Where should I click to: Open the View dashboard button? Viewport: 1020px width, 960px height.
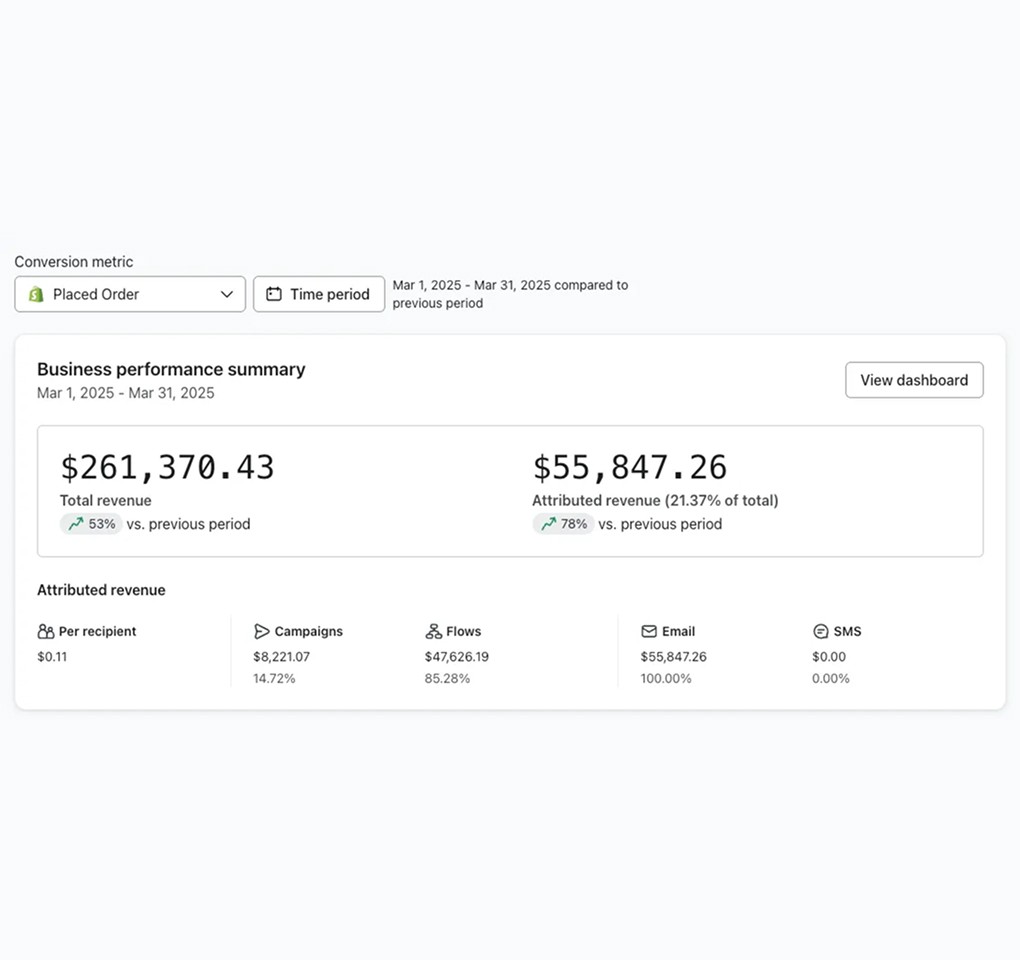click(x=914, y=380)
